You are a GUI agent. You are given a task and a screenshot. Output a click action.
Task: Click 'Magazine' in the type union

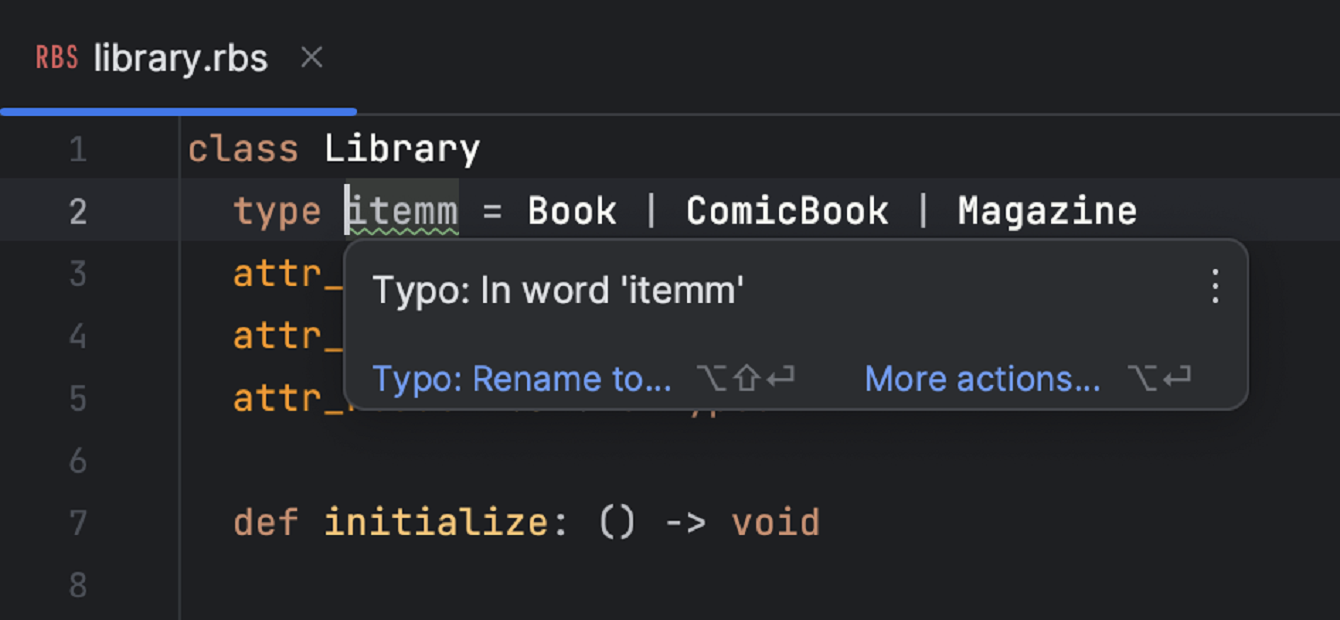tap(1047, 211)
